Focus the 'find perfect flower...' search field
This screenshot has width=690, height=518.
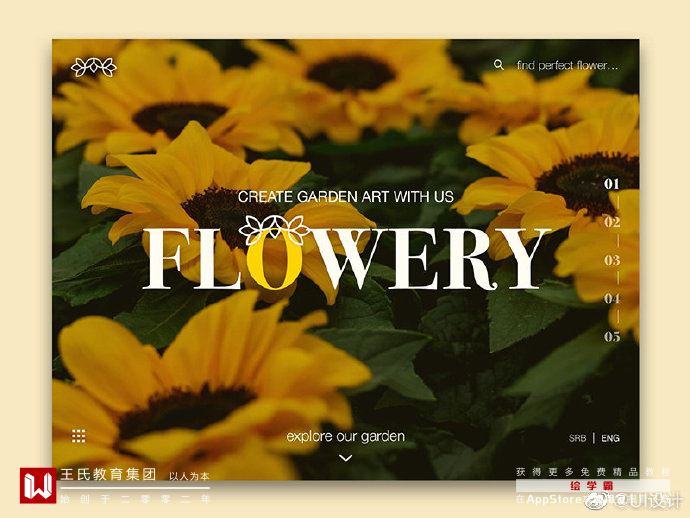click(567, 66)
